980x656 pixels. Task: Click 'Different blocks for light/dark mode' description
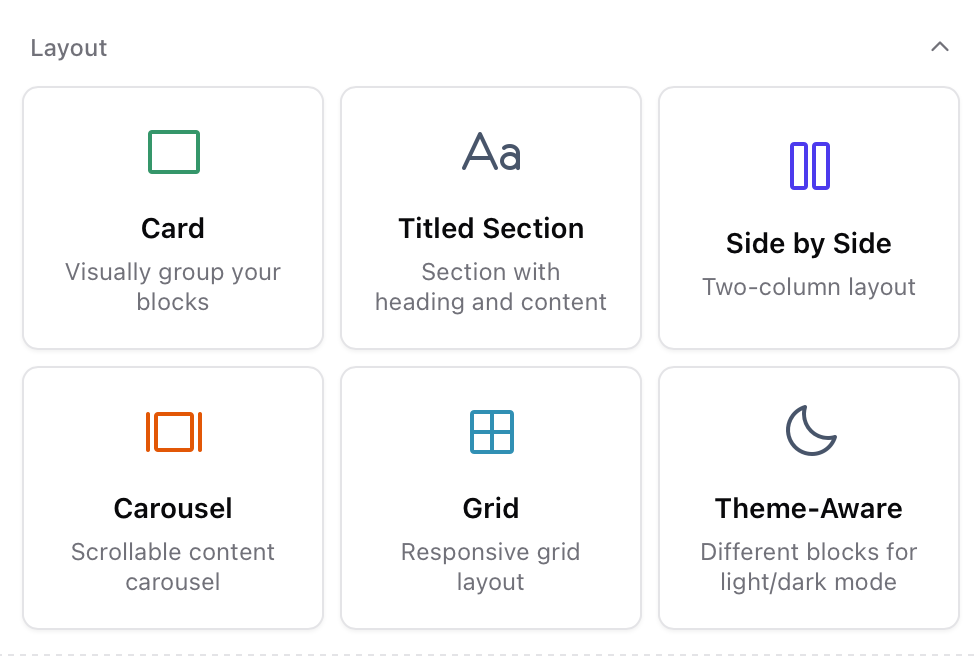[809, 567]
